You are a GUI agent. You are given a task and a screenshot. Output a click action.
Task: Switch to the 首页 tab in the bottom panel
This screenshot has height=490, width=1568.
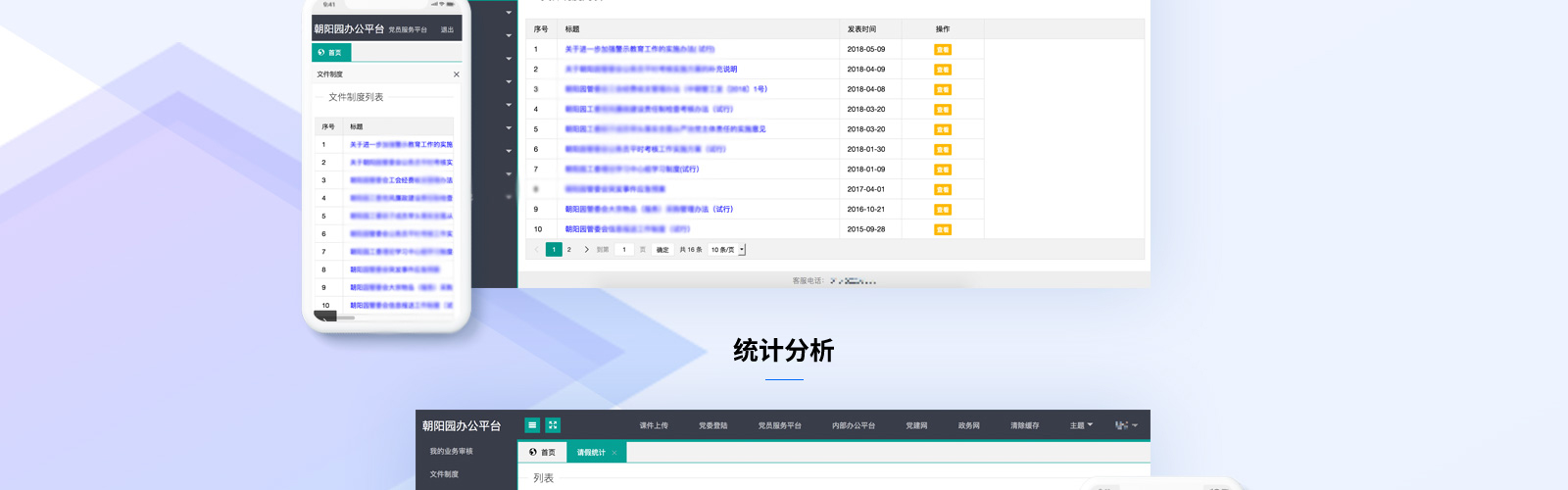coord(542,453)
